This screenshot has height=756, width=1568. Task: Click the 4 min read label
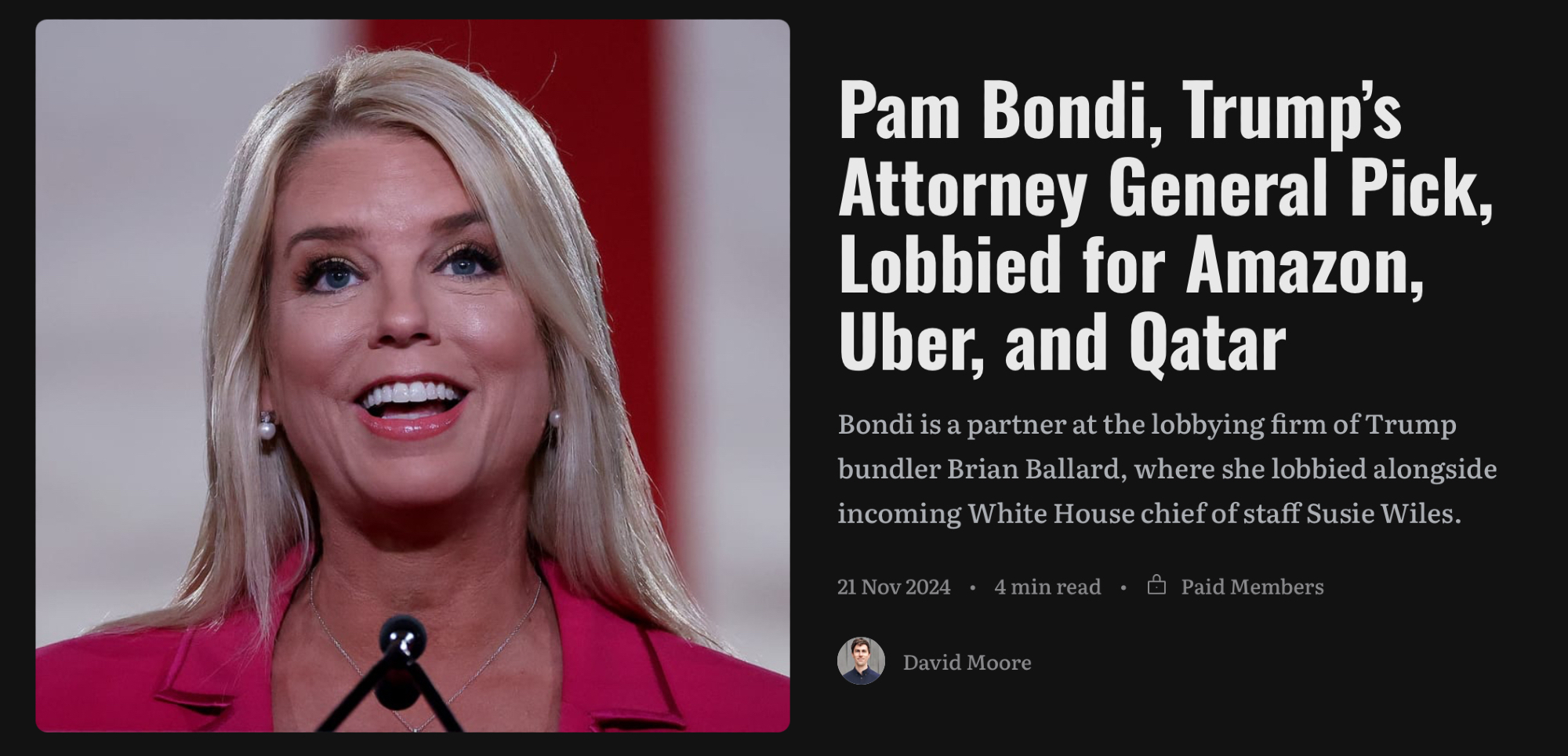tap(1047, 586)
